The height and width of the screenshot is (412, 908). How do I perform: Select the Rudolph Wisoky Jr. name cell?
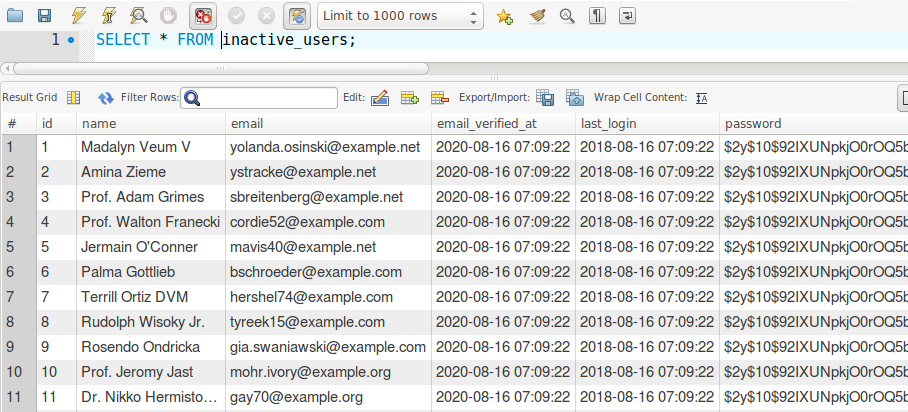point(151,322)
